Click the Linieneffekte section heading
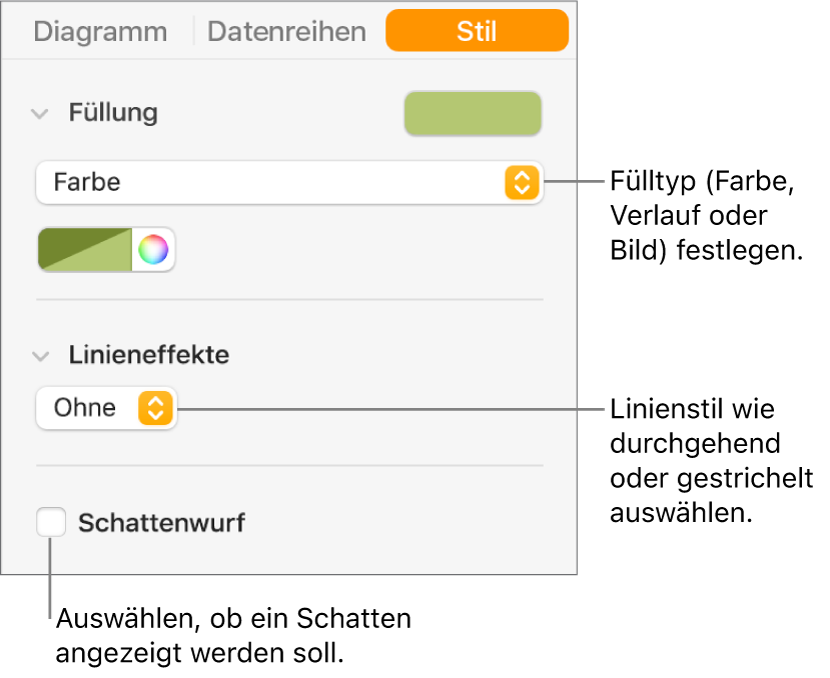The height and width of the screenshot is (678, 830). 148,355
